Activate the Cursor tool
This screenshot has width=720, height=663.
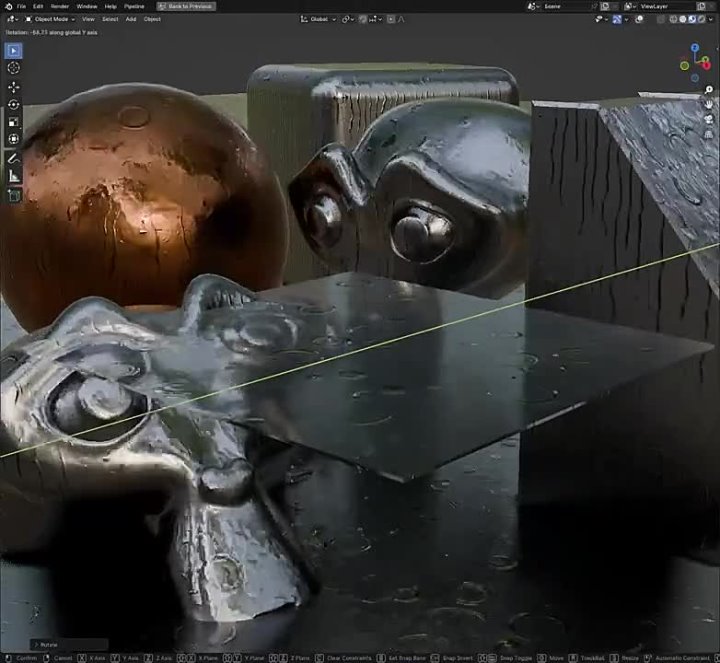click(x=14, y=67)
